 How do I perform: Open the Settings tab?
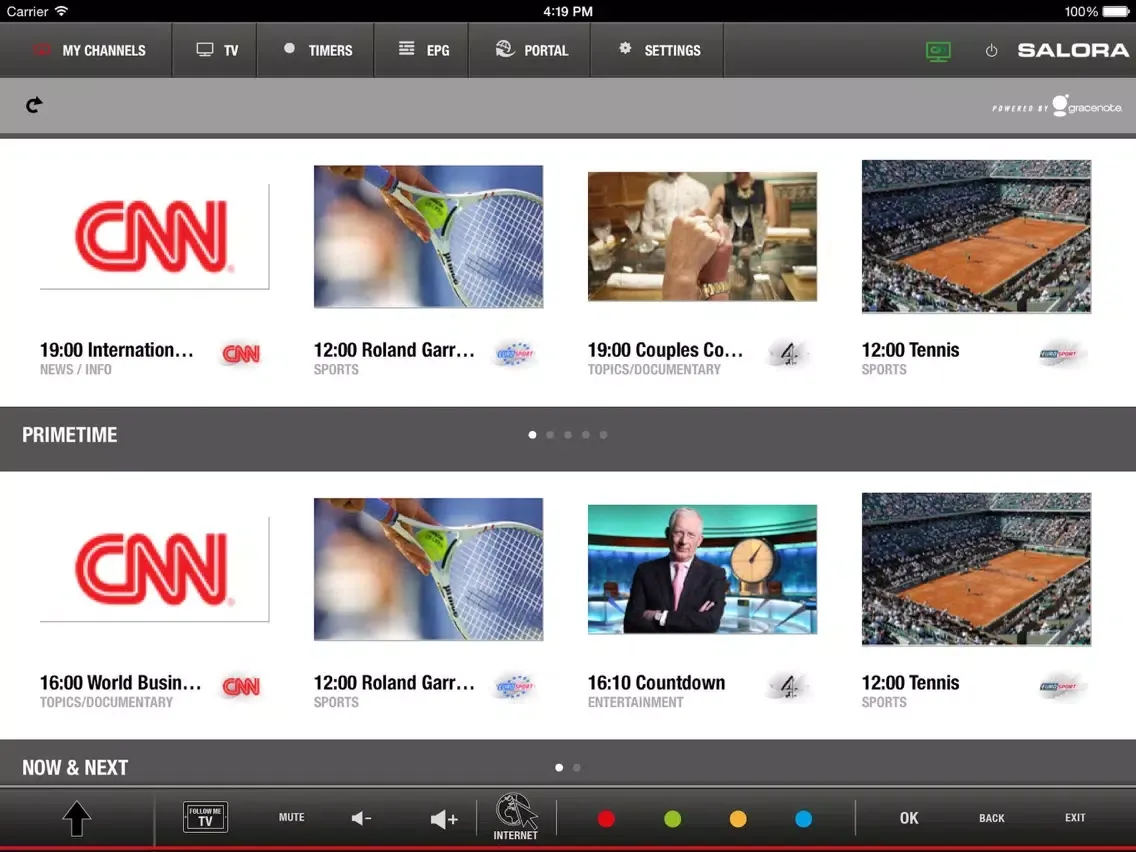coord(657,50)
